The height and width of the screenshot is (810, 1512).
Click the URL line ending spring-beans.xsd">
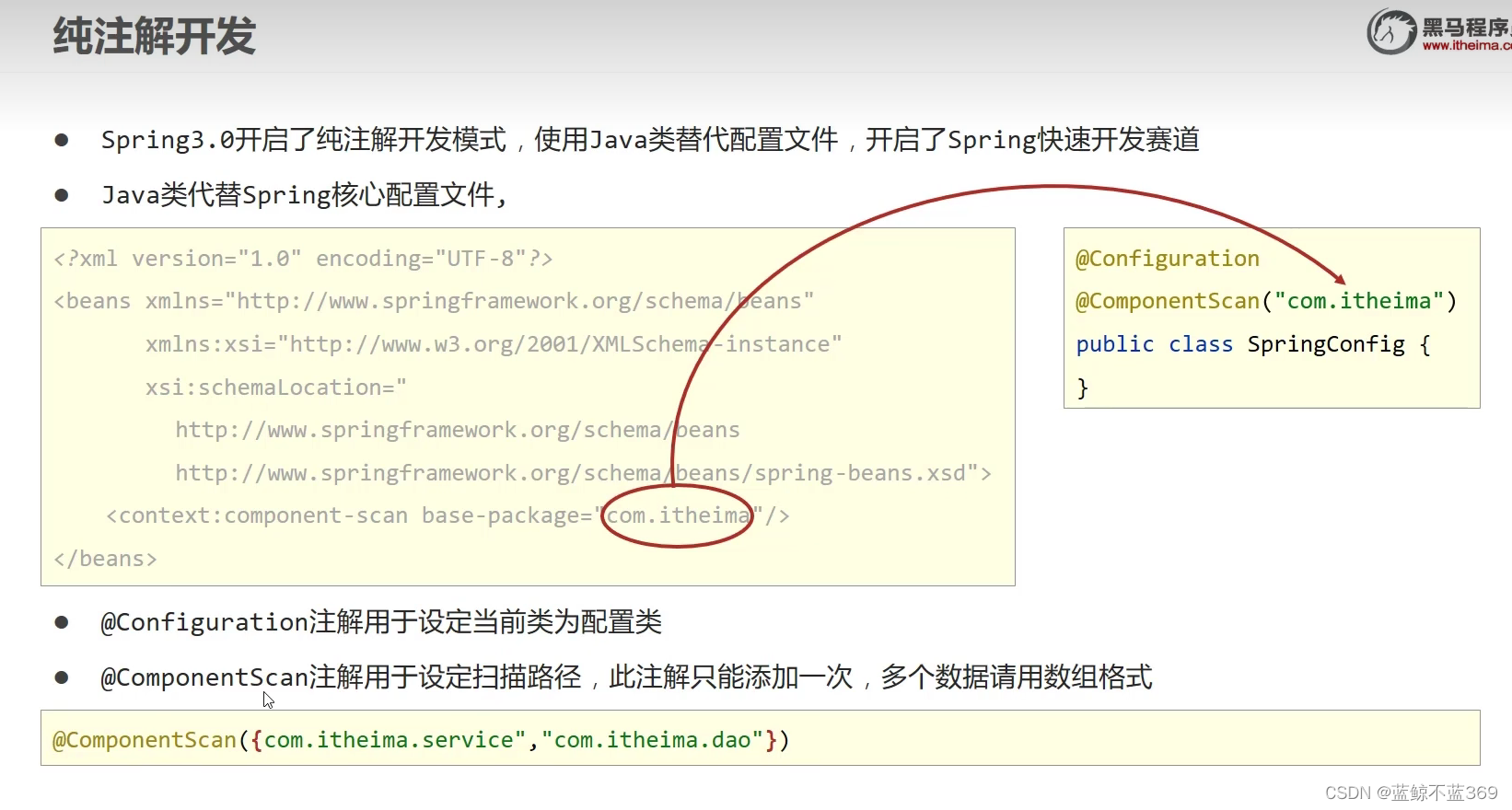click(x=584, y=473)
